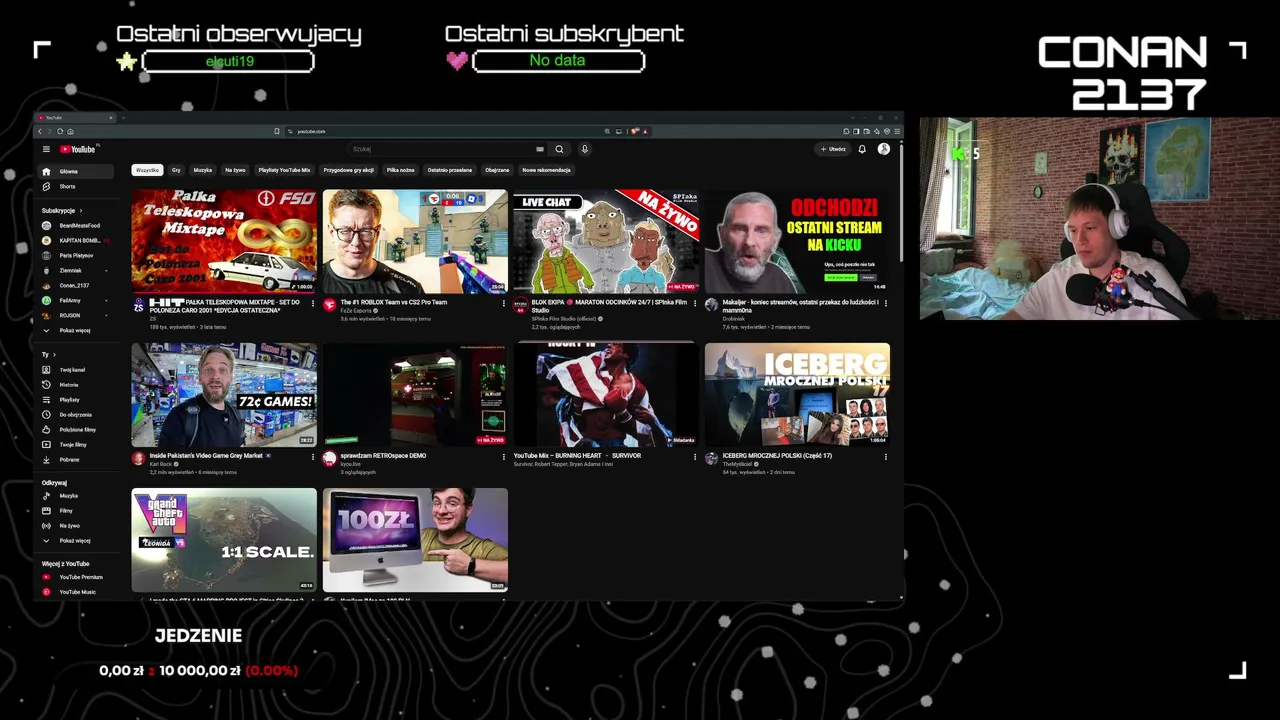Image resolution: width=1280 pixels, height=720 pixels.
Task: Start voice search with the microphone
Action: pyautogui.click(x=585, y=149)
